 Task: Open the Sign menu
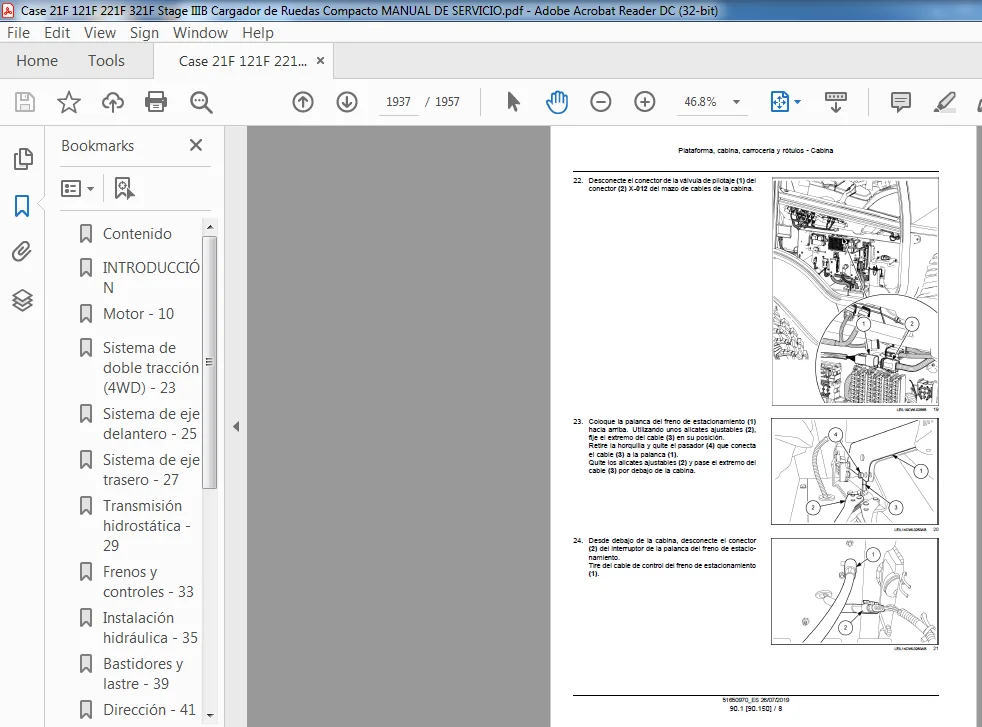(144, 33)
